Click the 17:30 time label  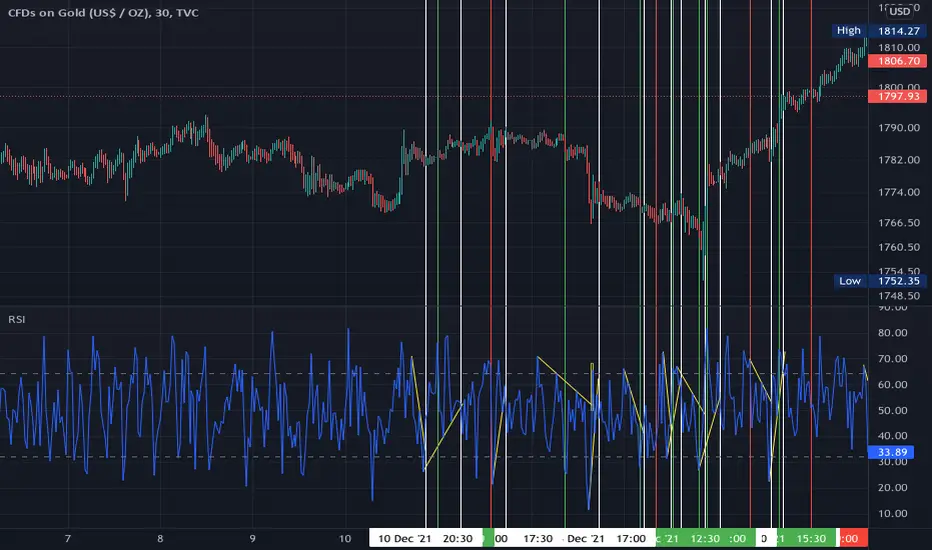pos(538,539)
